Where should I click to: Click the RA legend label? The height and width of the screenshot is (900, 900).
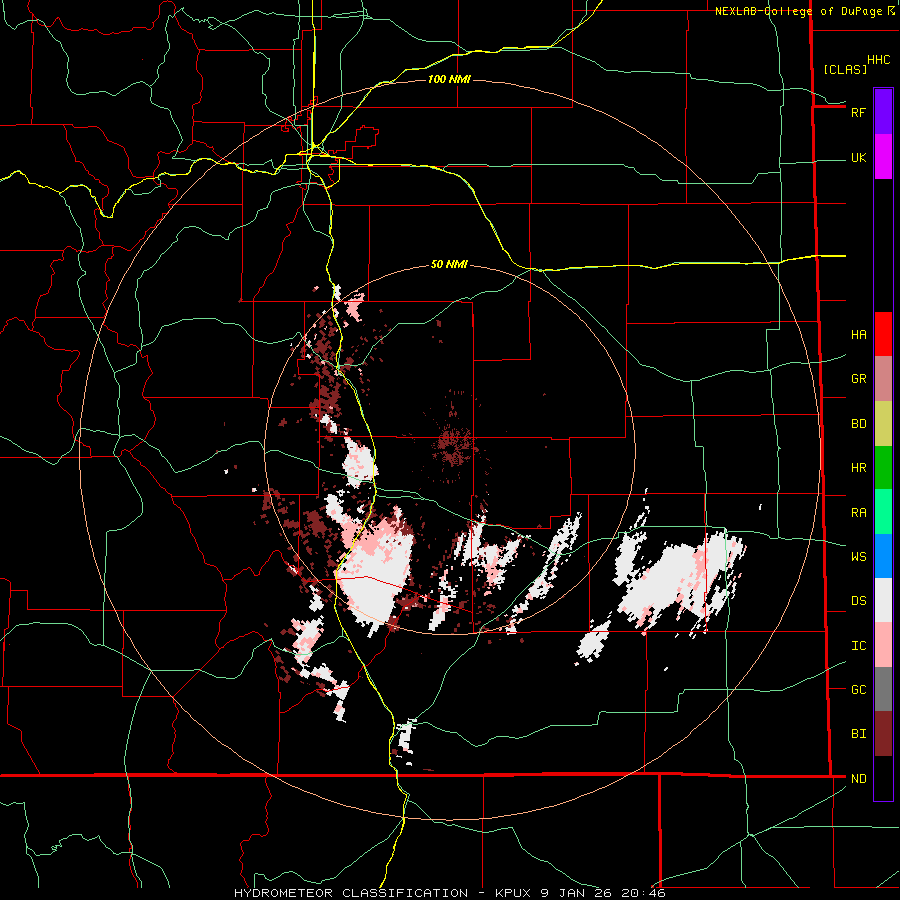pyautogui.click(x=858, y=513)
